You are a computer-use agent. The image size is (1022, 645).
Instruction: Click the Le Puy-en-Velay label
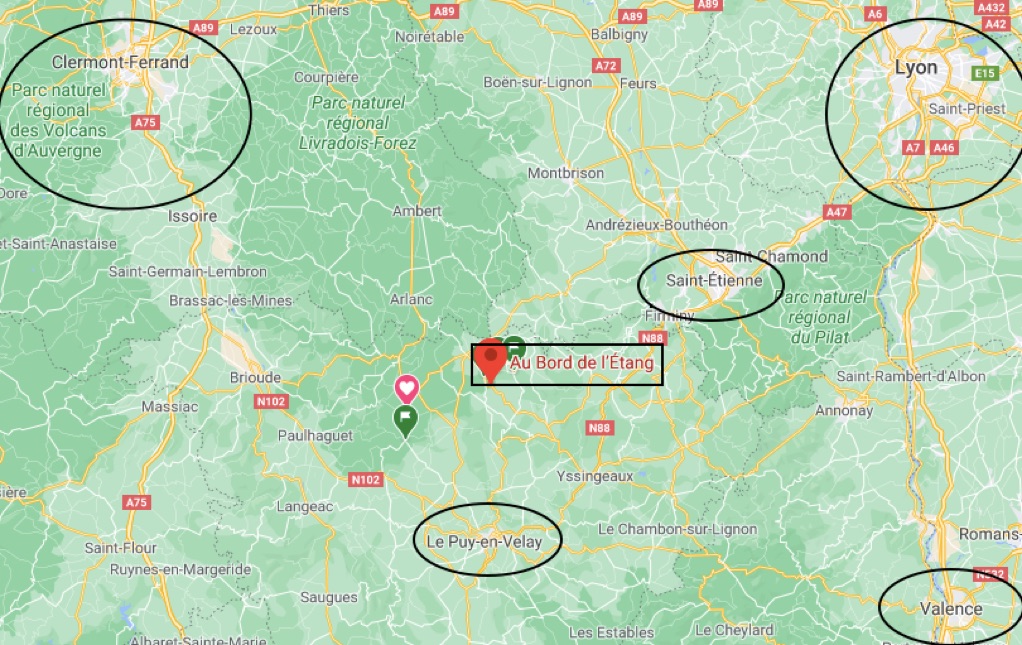tap(484, 542)
